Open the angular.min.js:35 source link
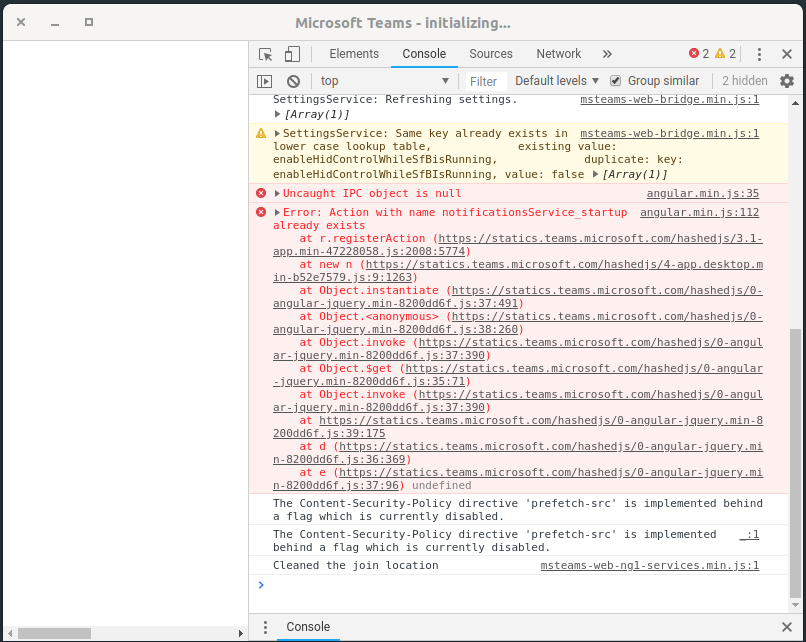The image size is (806, 642). coord(702,193)
